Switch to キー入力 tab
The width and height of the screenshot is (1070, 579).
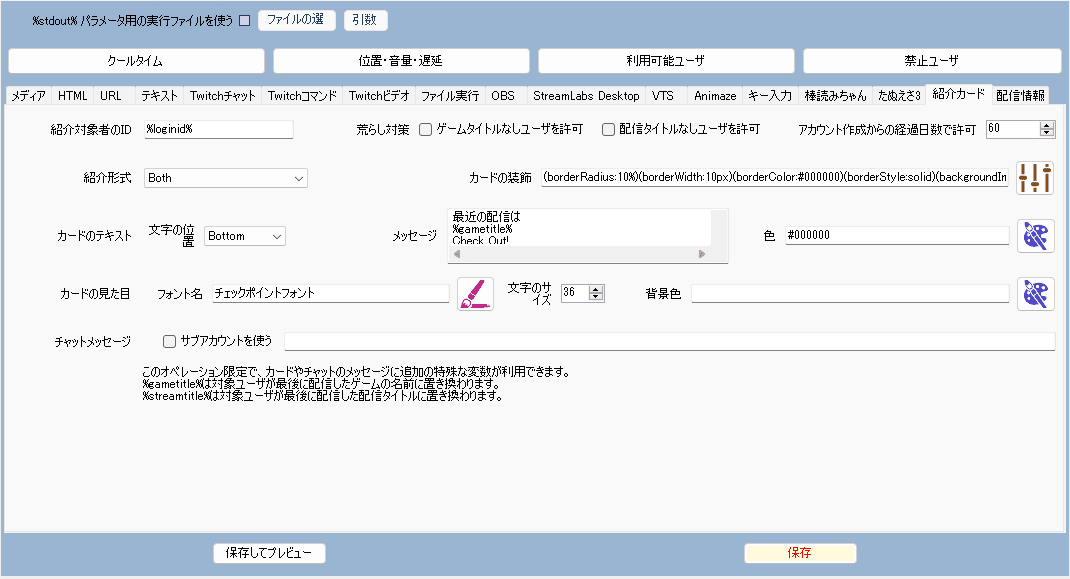[x=770, y=96]
